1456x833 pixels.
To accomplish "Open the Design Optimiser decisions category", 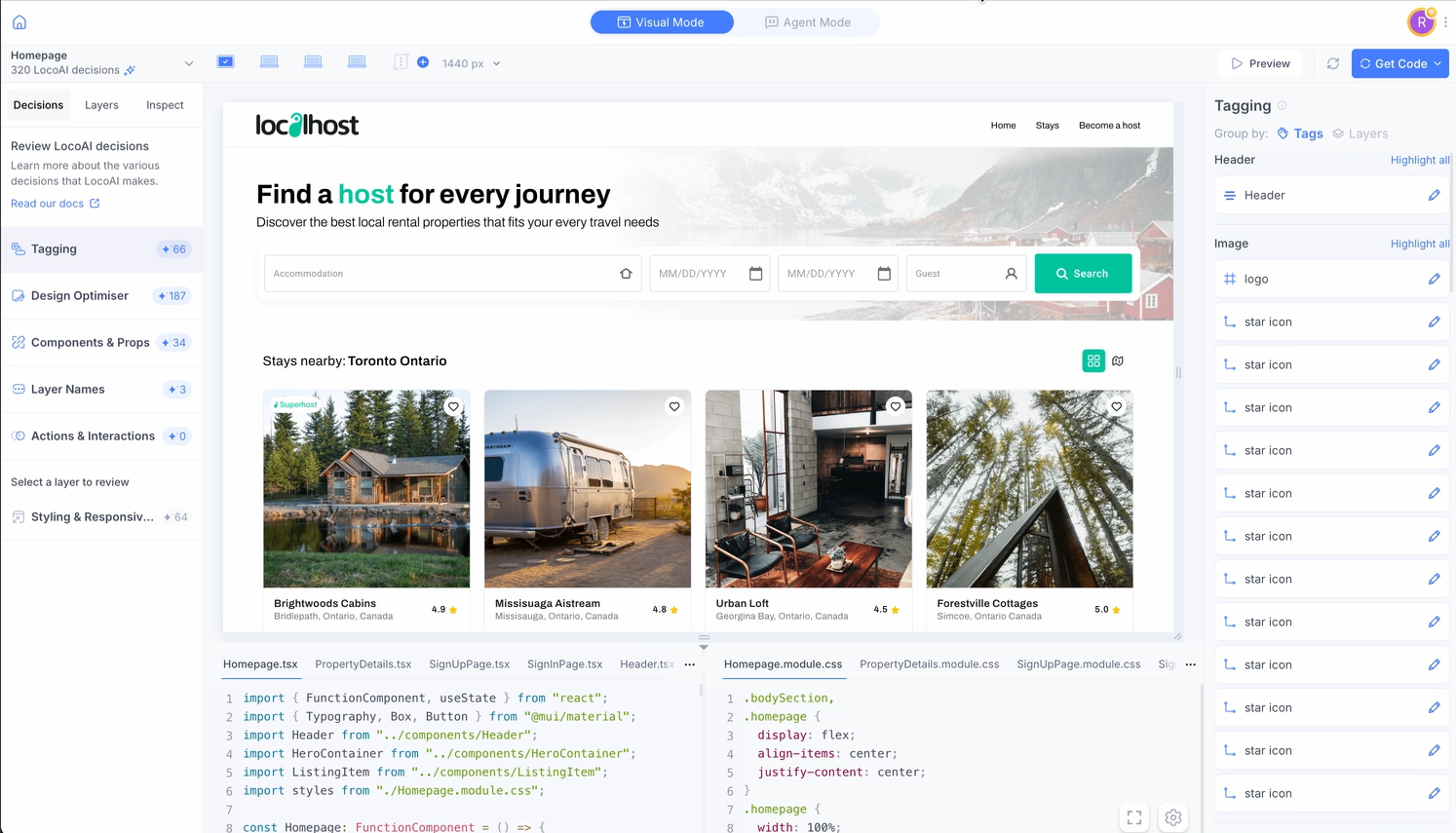I will [x=101, y=296].
